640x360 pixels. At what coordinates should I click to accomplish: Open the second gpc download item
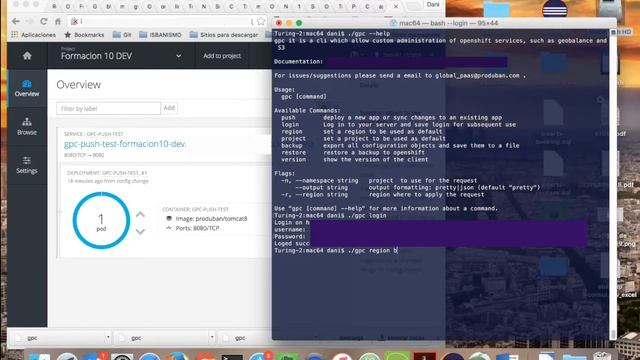162,338
